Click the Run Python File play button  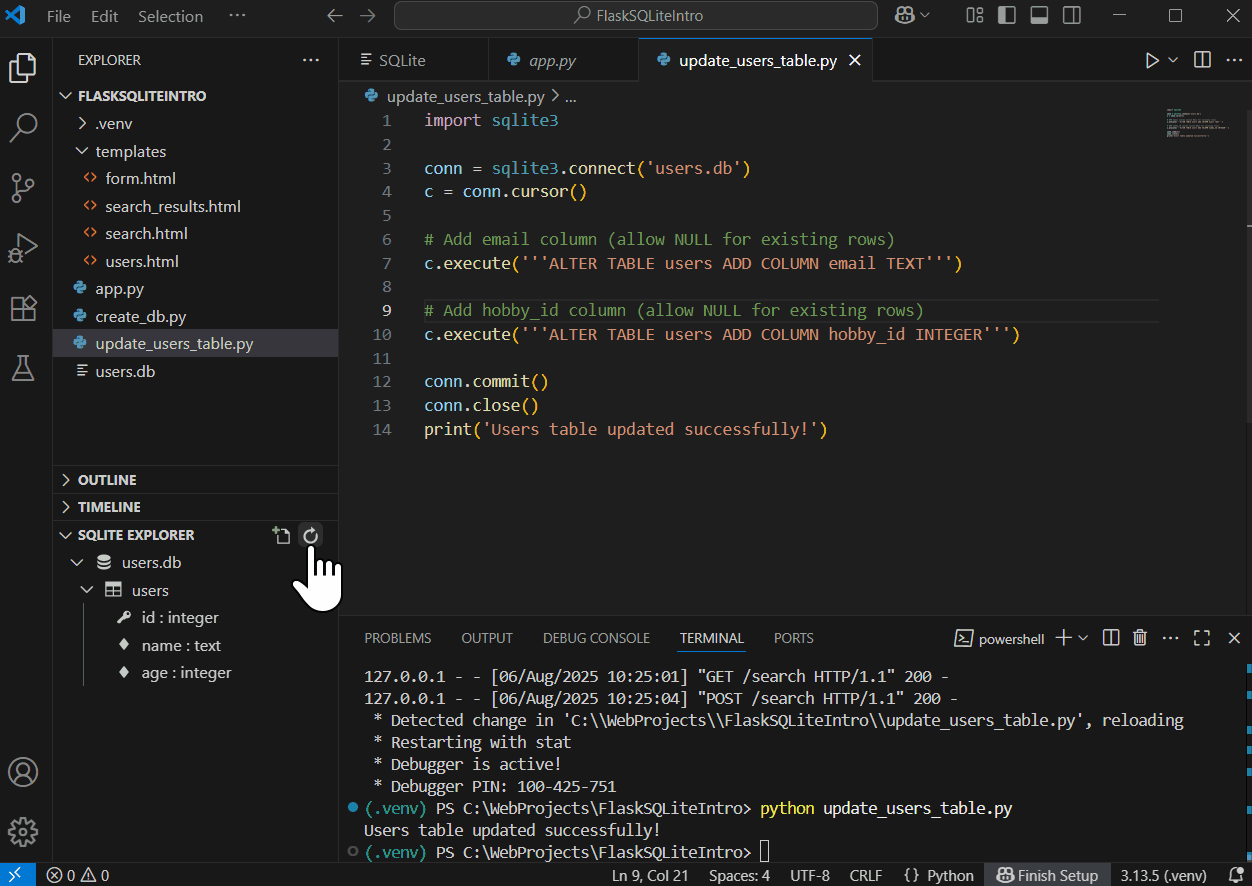coord(1152,60)
